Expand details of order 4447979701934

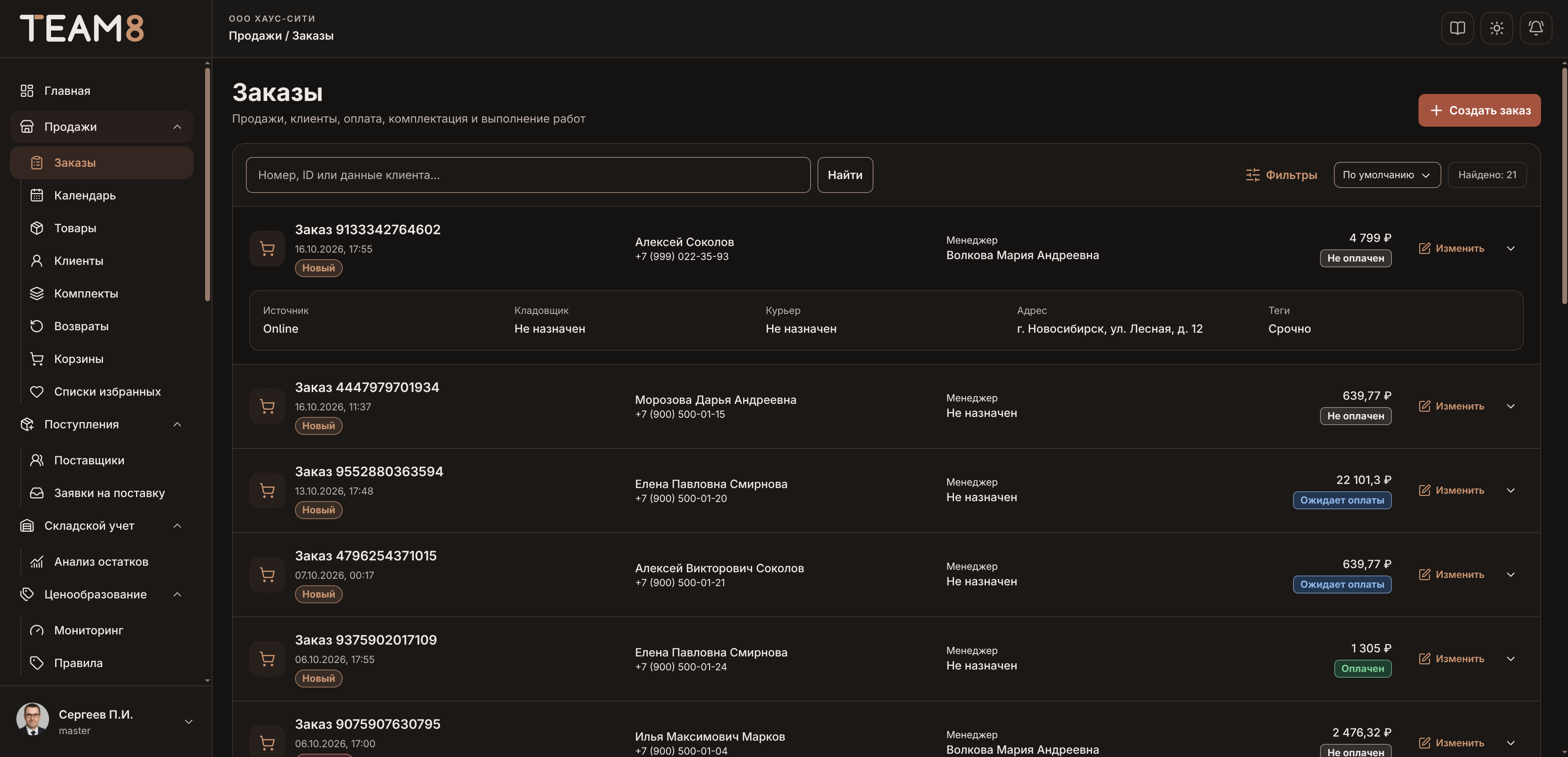coord(1510,406)
